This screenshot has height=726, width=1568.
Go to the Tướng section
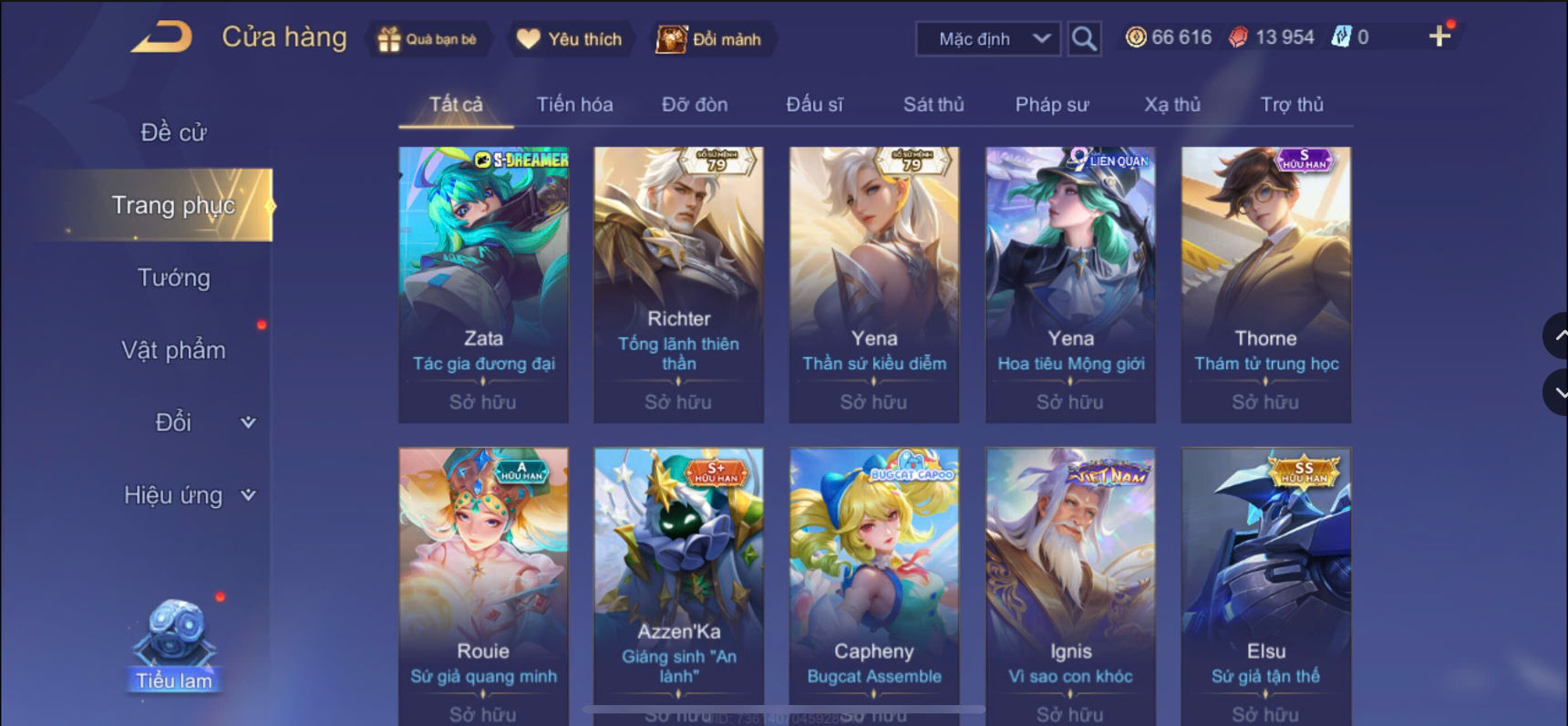pyautogui.click(x=173, y=277)
